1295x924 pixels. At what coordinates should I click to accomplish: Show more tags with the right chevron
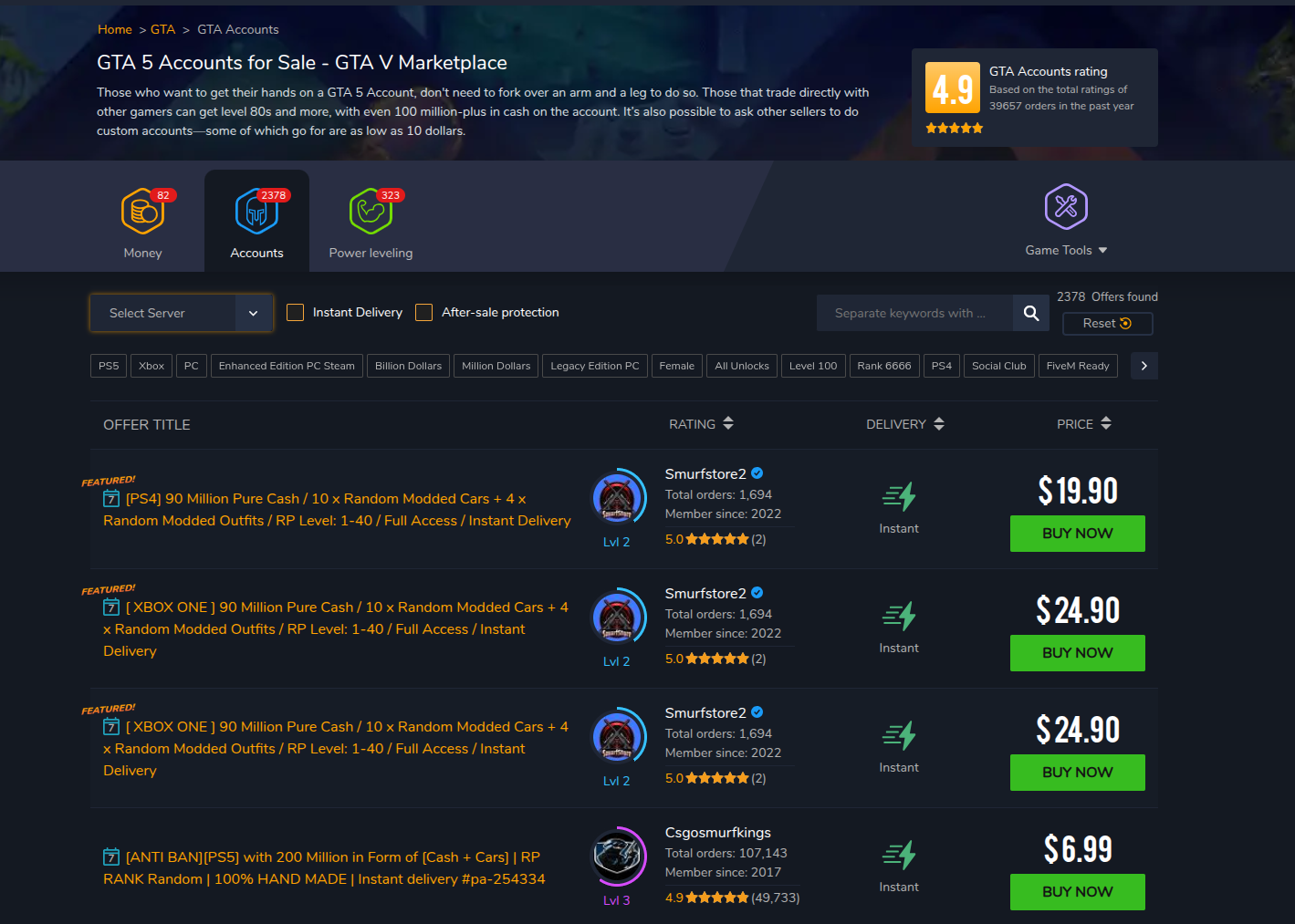[x=1144, y=366]
